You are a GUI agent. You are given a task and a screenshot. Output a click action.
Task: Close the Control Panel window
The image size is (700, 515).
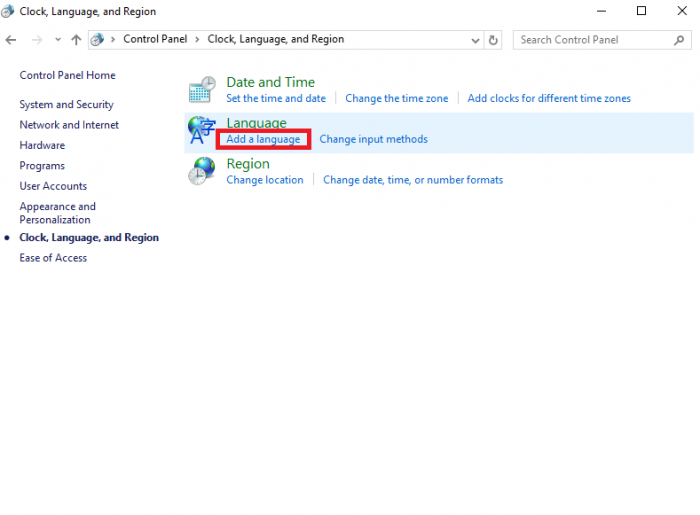coord(682,11)
